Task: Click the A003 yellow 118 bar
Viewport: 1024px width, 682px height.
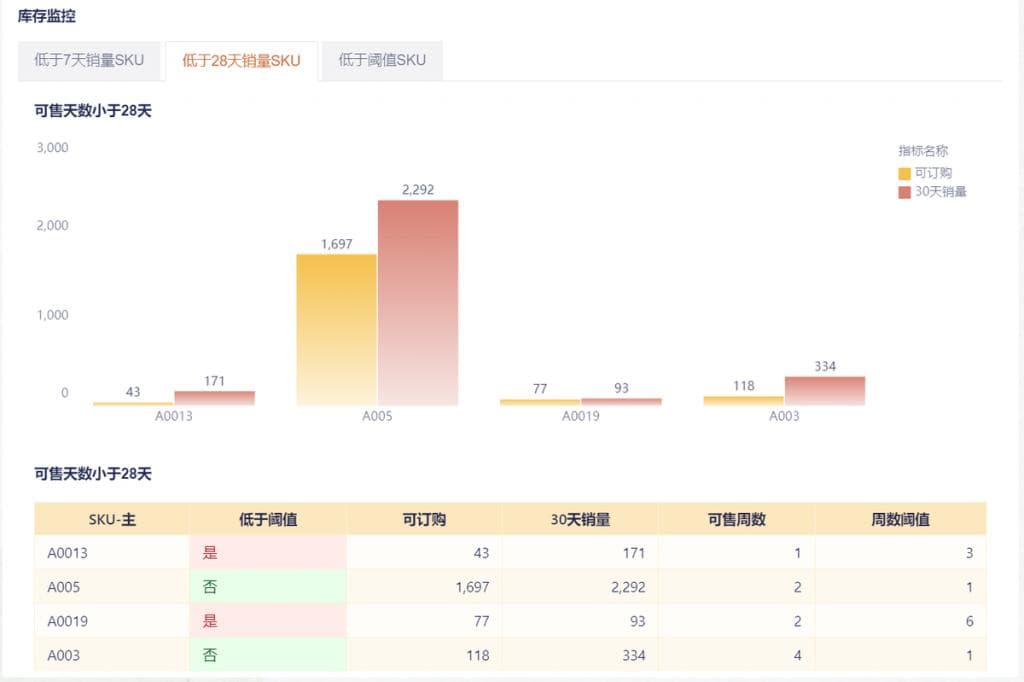Action: coord(743,401)
